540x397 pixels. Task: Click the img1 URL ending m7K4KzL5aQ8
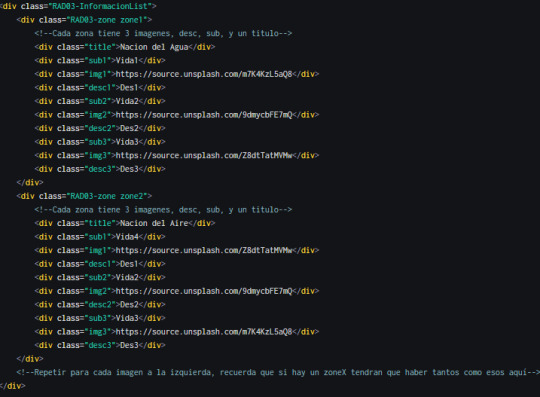(204, 74)
